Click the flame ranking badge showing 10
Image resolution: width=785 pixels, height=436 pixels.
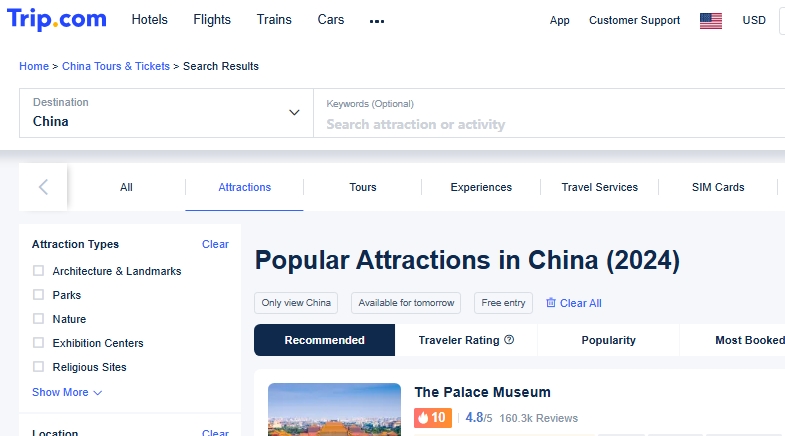pos(433,418)
